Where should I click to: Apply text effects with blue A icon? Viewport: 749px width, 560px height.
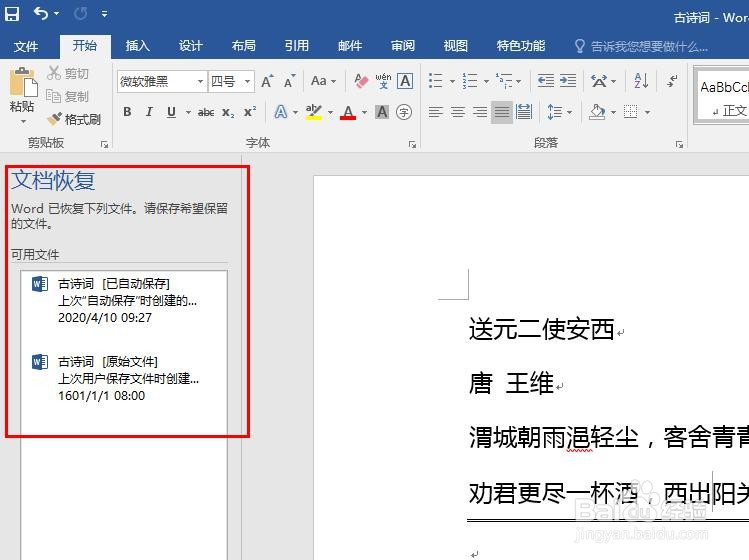coord(281,112)
